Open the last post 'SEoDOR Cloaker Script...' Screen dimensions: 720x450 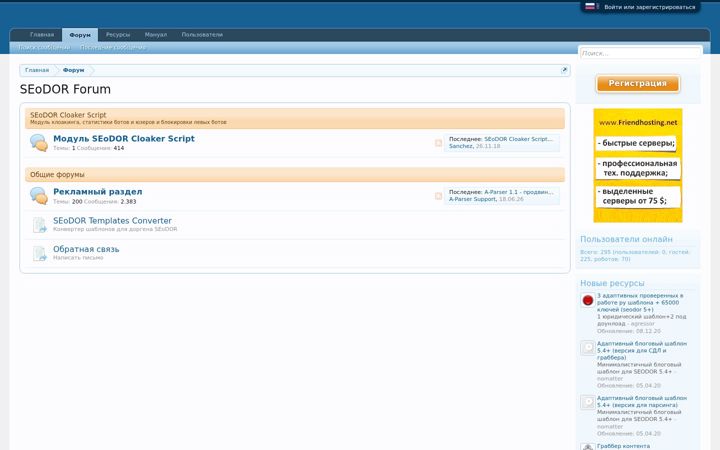click(x=518, y=139)
